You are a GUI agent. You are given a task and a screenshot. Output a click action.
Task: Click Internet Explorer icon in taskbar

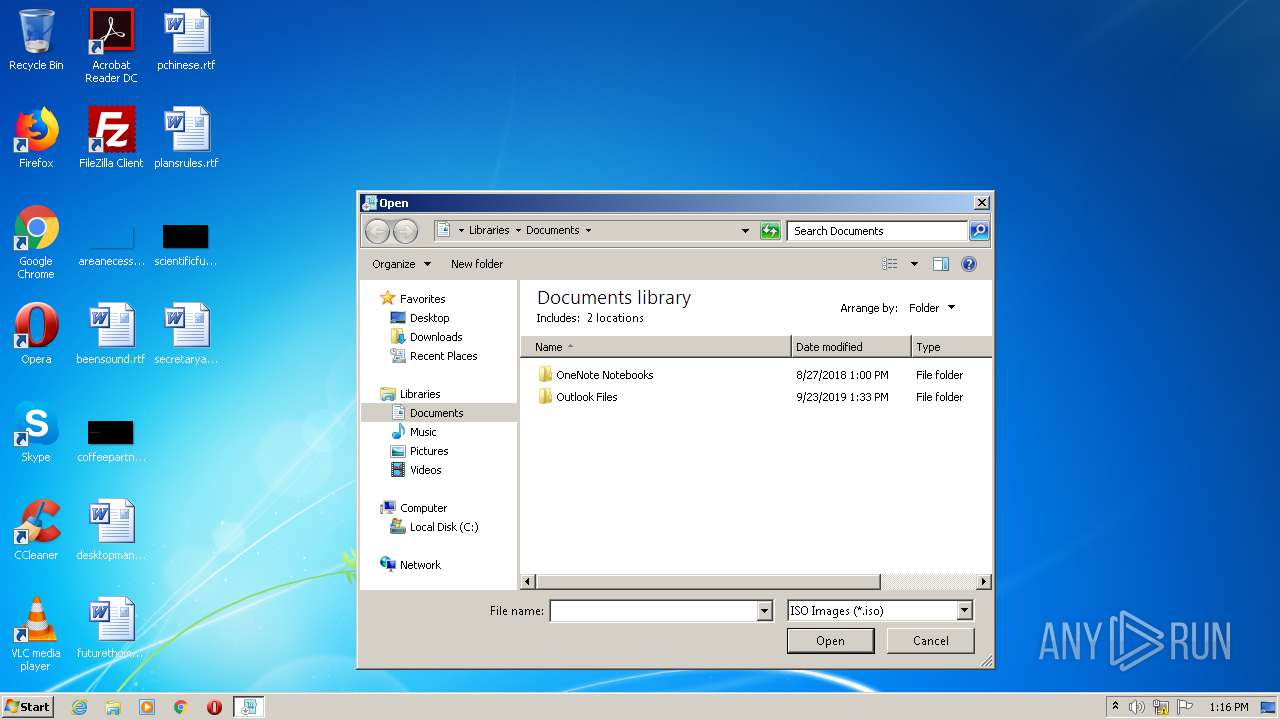(x=79, y=707)
